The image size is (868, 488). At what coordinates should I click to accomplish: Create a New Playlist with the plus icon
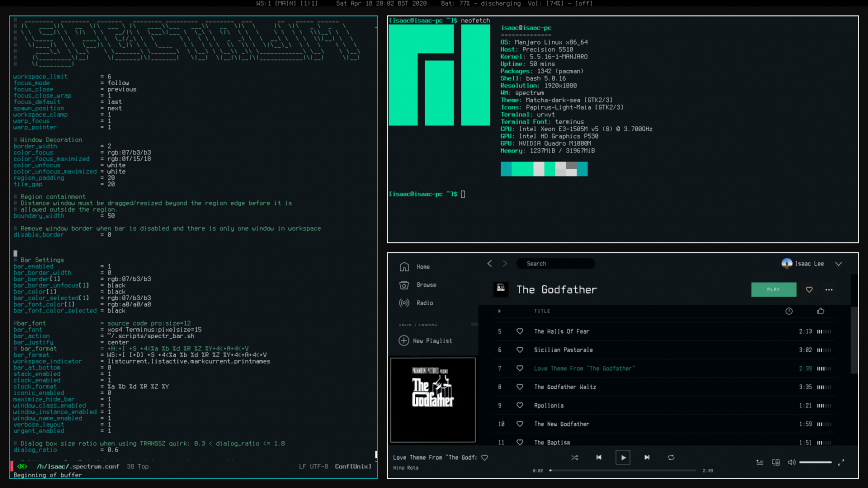pos(404,341)
